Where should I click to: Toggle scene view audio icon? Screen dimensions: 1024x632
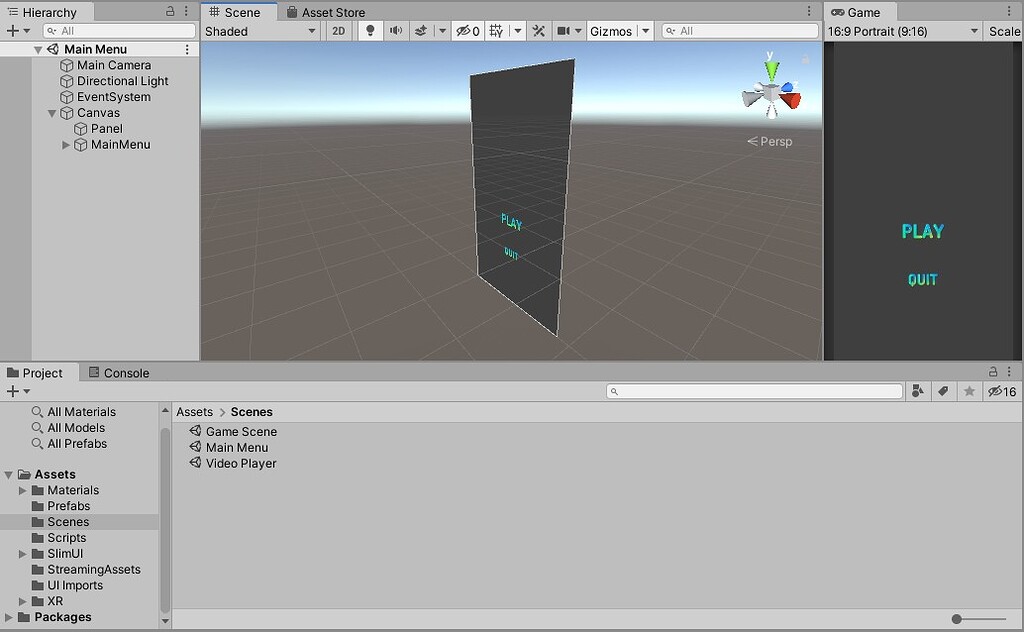(x=397, y=31)
